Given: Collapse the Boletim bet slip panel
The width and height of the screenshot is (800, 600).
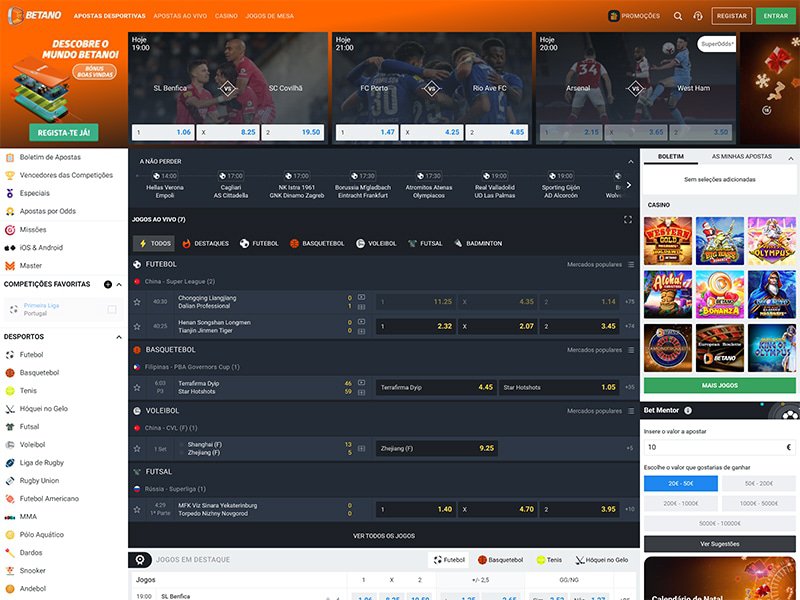Looking at the screenshot, I should pyautogui.click(x=790, y=158).
